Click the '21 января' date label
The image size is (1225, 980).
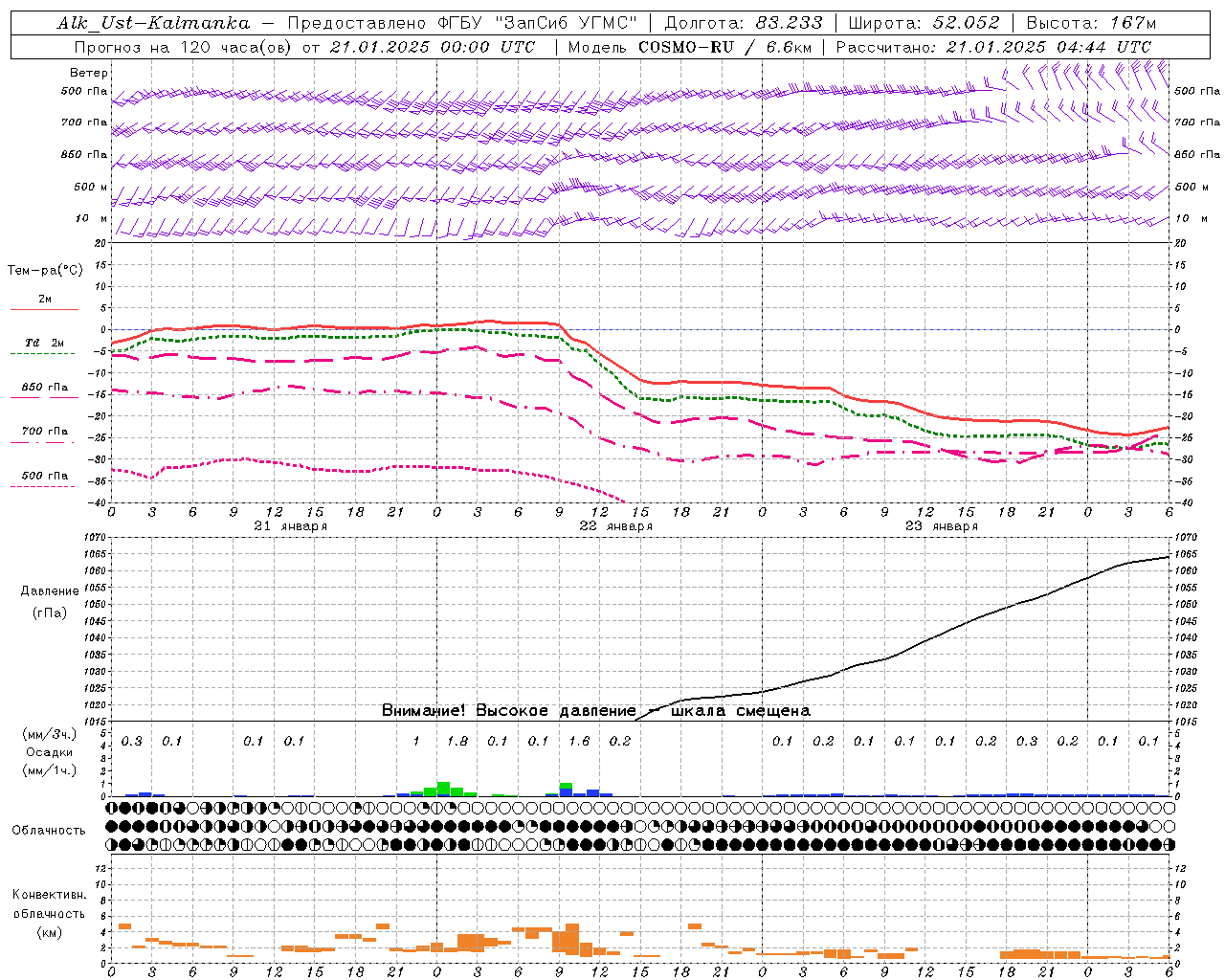(291, 526)
